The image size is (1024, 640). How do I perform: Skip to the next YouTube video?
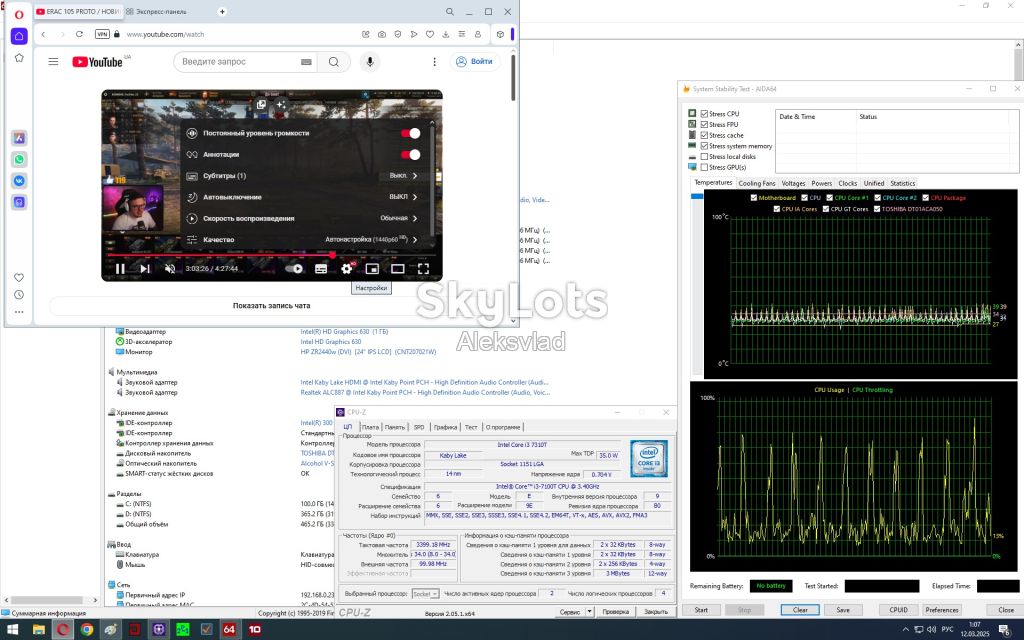145,268
